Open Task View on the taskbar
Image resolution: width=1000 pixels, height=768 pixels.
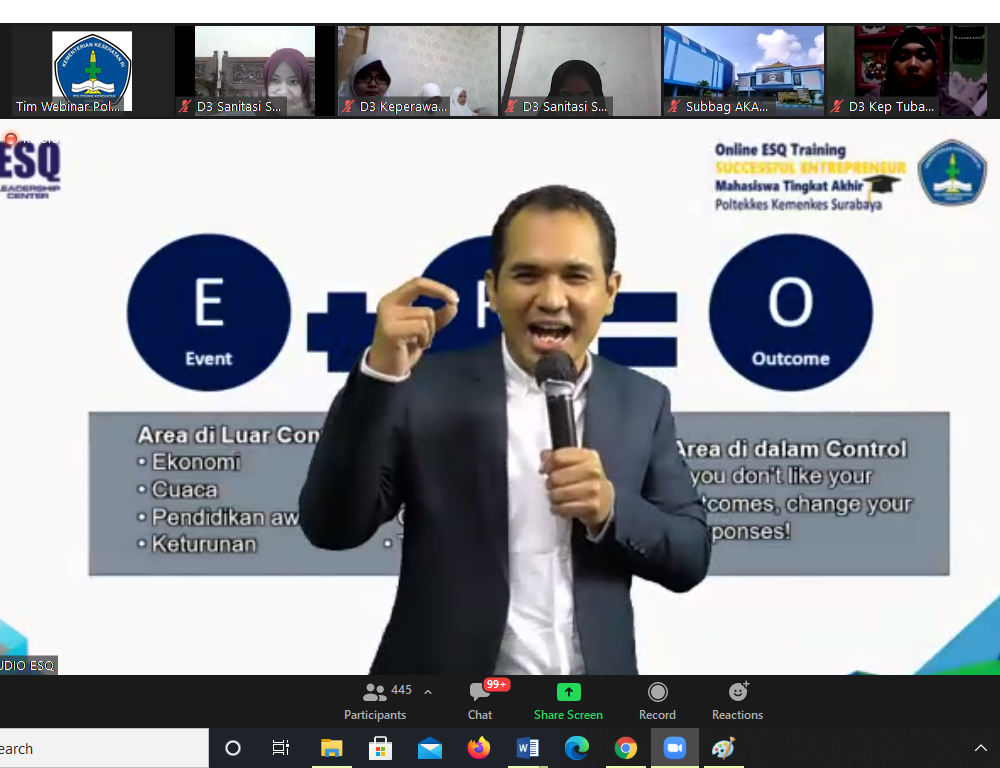(x=281, y=748)
